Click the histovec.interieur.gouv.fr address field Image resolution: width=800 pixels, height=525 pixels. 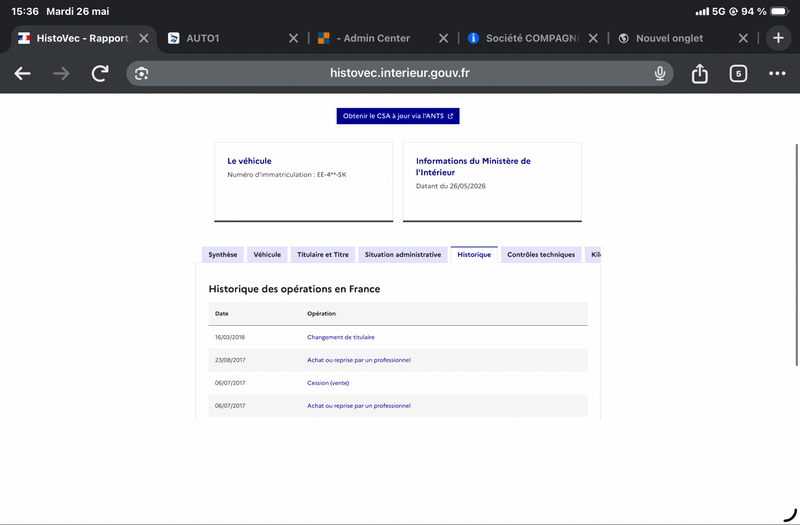click(x=399, y=73)
